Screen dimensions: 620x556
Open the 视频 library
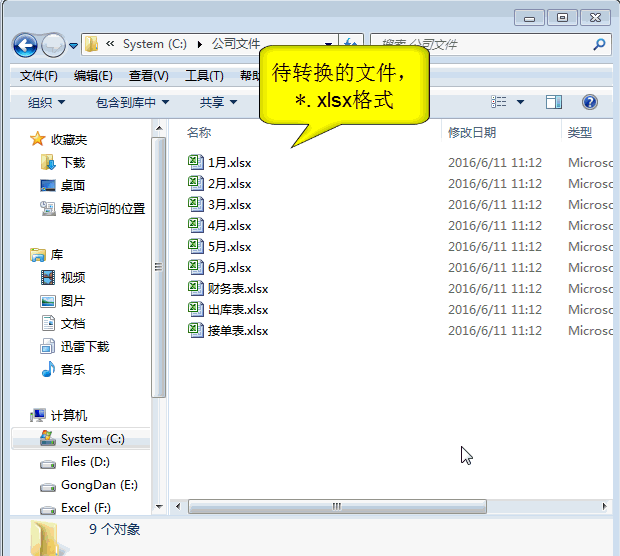pos(63,278)
